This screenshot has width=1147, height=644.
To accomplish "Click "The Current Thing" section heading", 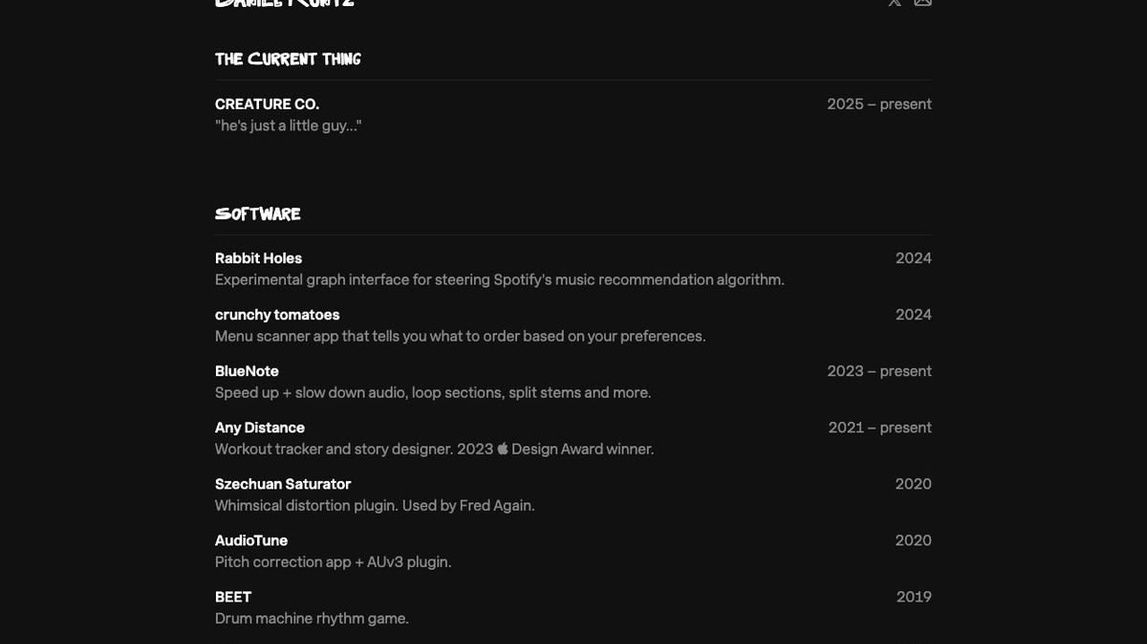I will click(x=288, y=59).
